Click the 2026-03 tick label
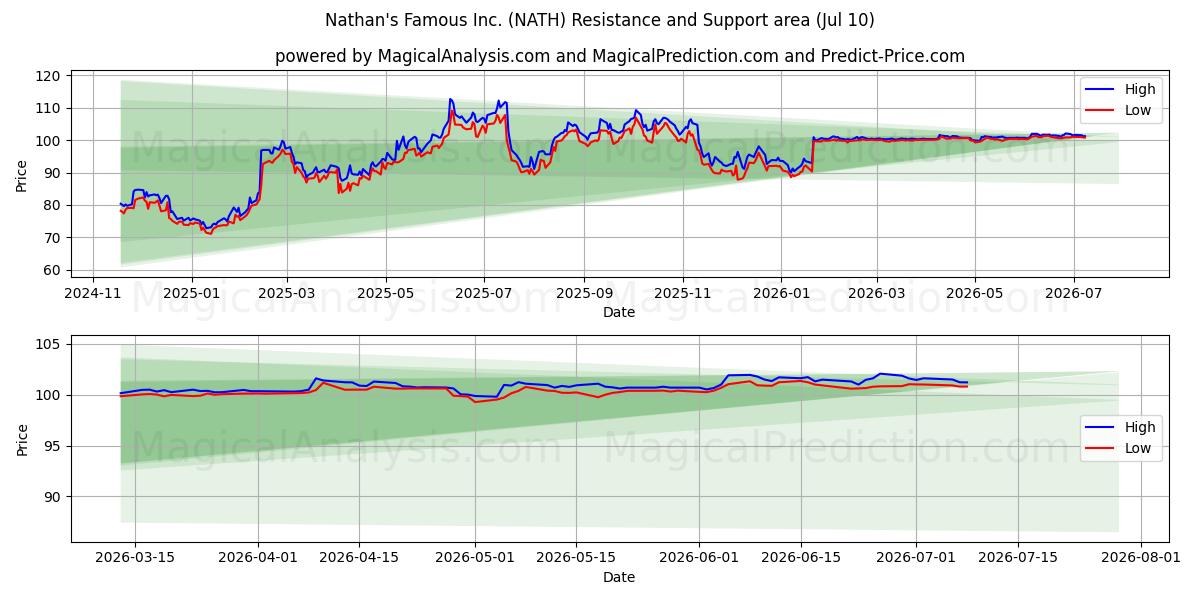 876,294
